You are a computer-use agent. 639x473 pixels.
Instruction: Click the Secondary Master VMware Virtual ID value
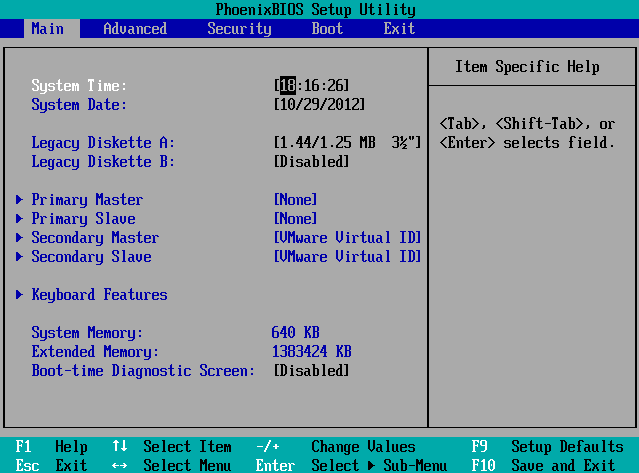tap(347, 238)
